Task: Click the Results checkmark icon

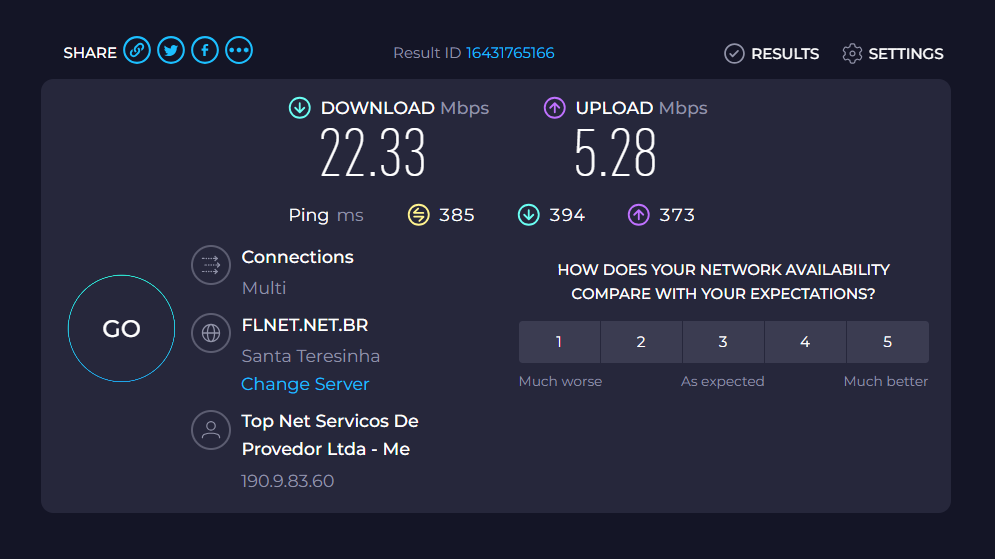Action: 734,54
